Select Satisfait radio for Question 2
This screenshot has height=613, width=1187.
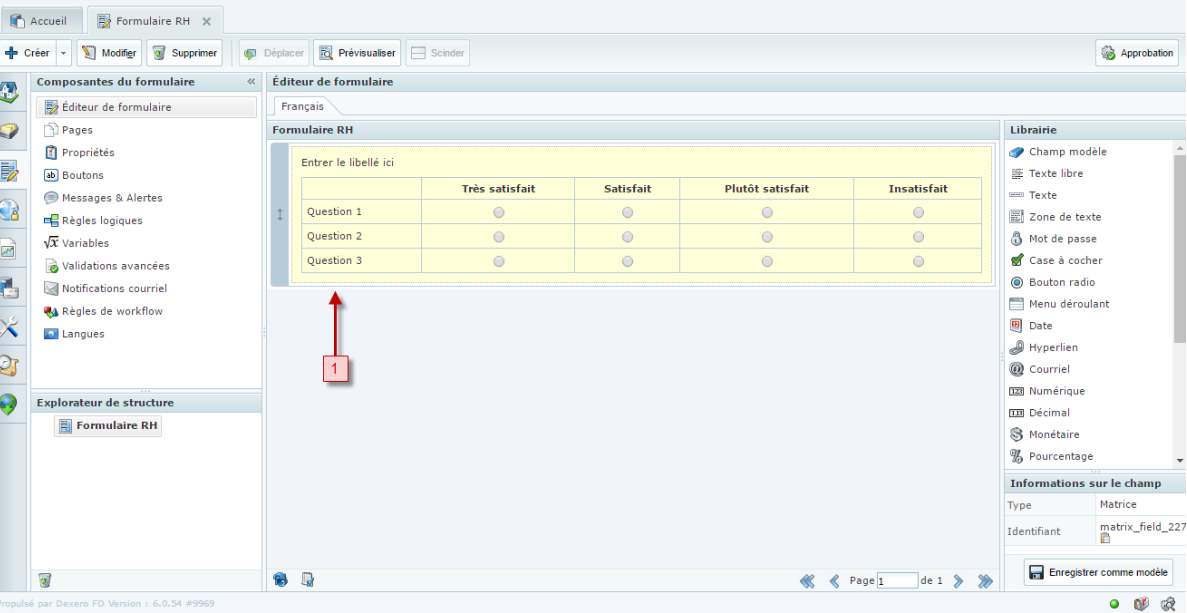(627, 237)
